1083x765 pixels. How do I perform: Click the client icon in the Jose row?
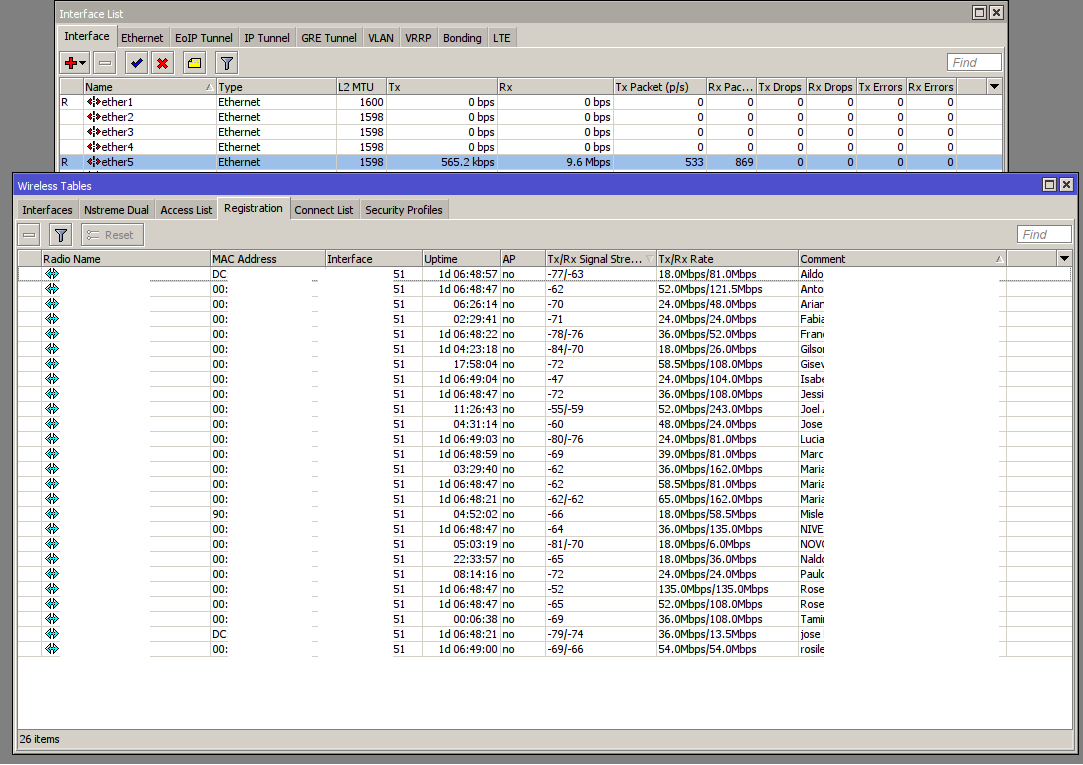pyautogui.click(x=52, y=424)
